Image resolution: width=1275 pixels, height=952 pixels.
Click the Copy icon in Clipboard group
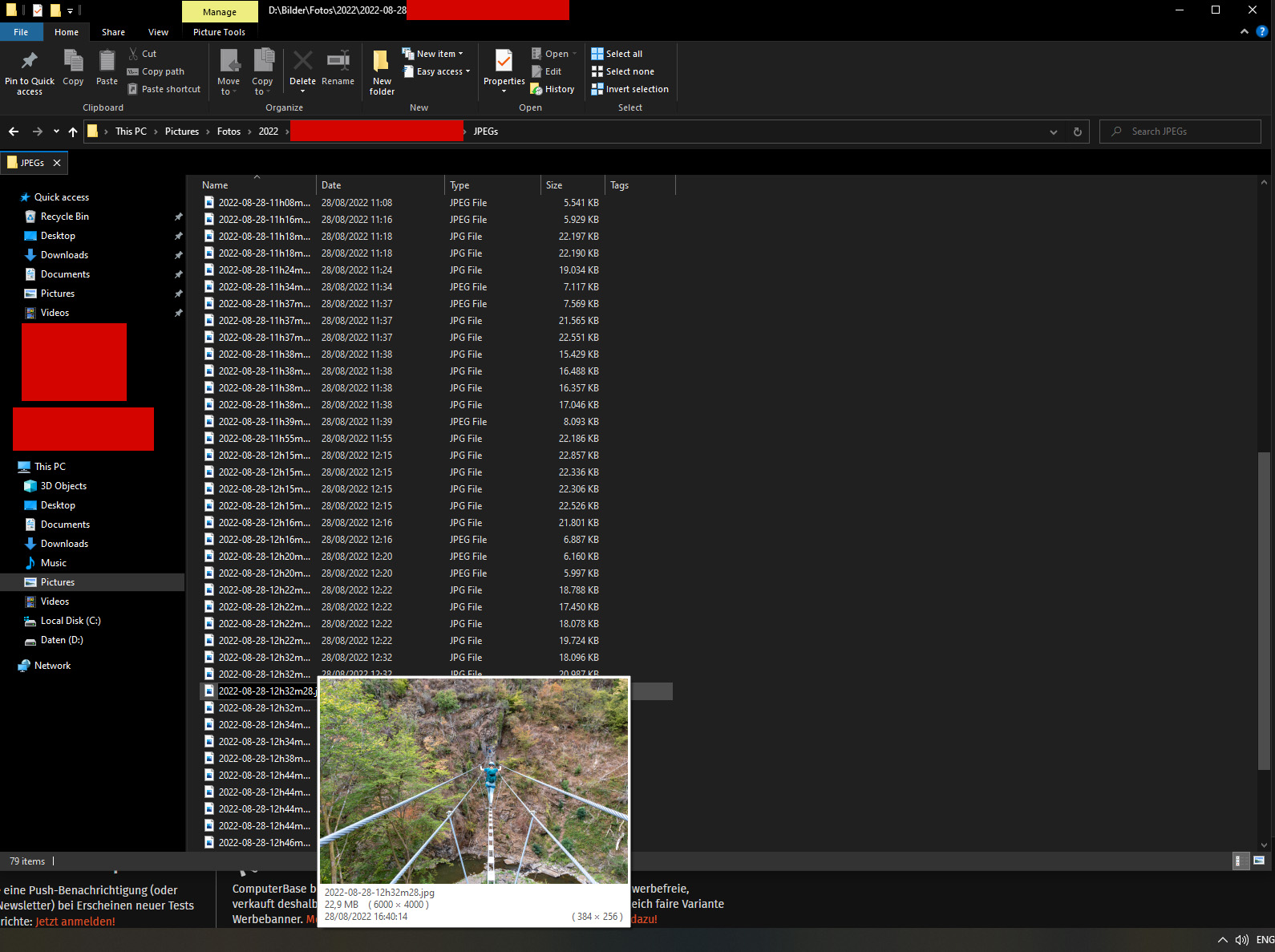(73, 61)
